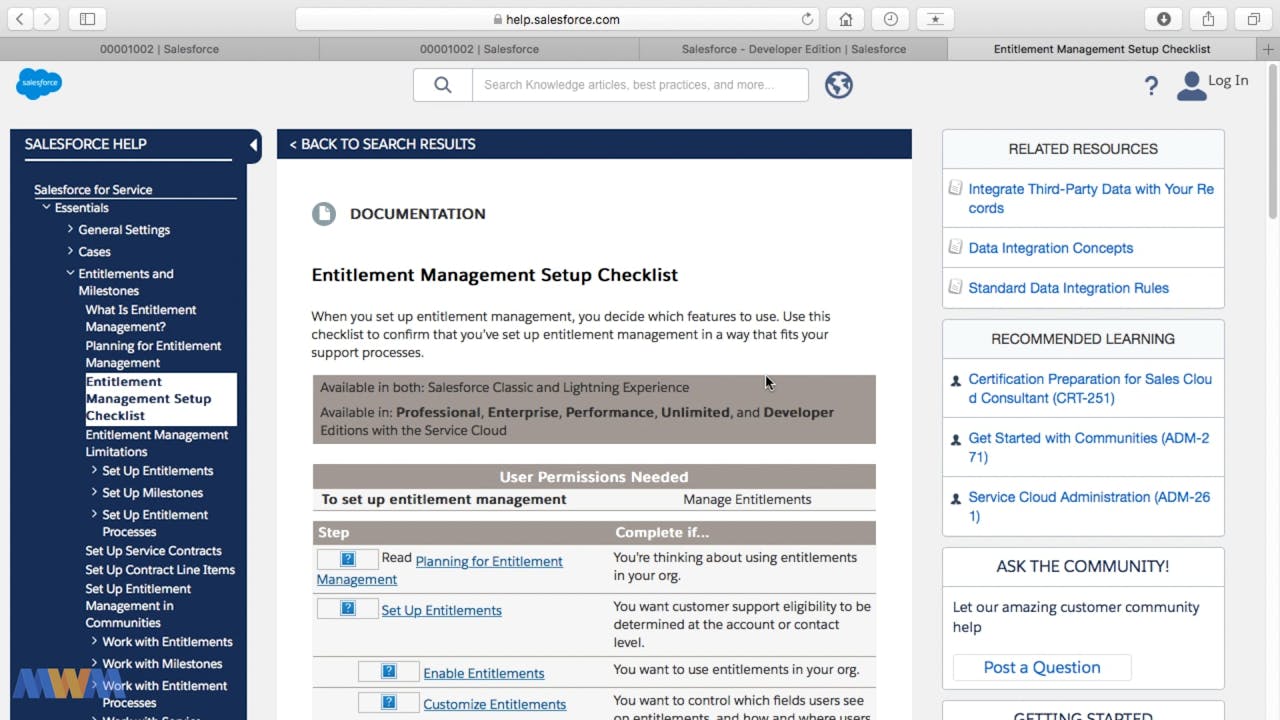Click help icon beside Enable Entitlements
This screenshot has height=720, width=1280.
click(389, 671)
